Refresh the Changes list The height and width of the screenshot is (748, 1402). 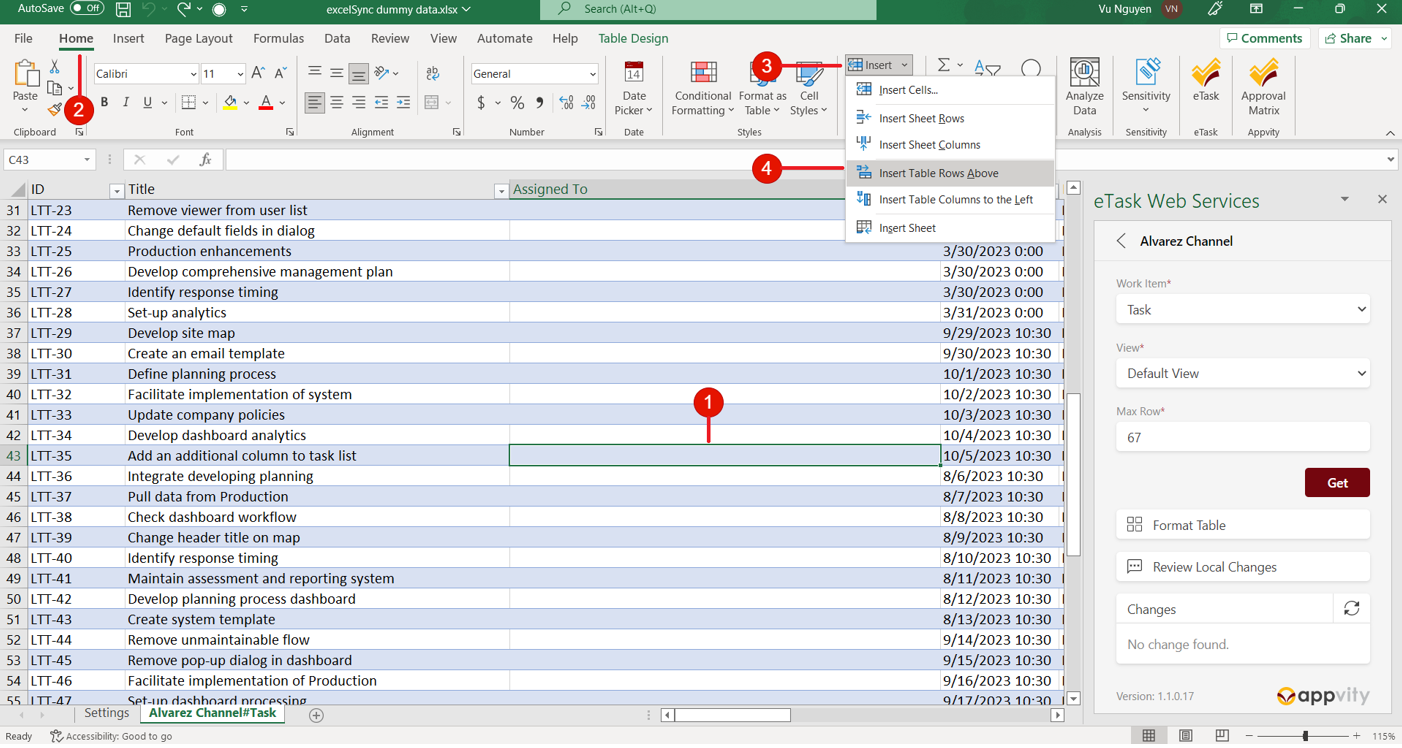(1351, 609)
